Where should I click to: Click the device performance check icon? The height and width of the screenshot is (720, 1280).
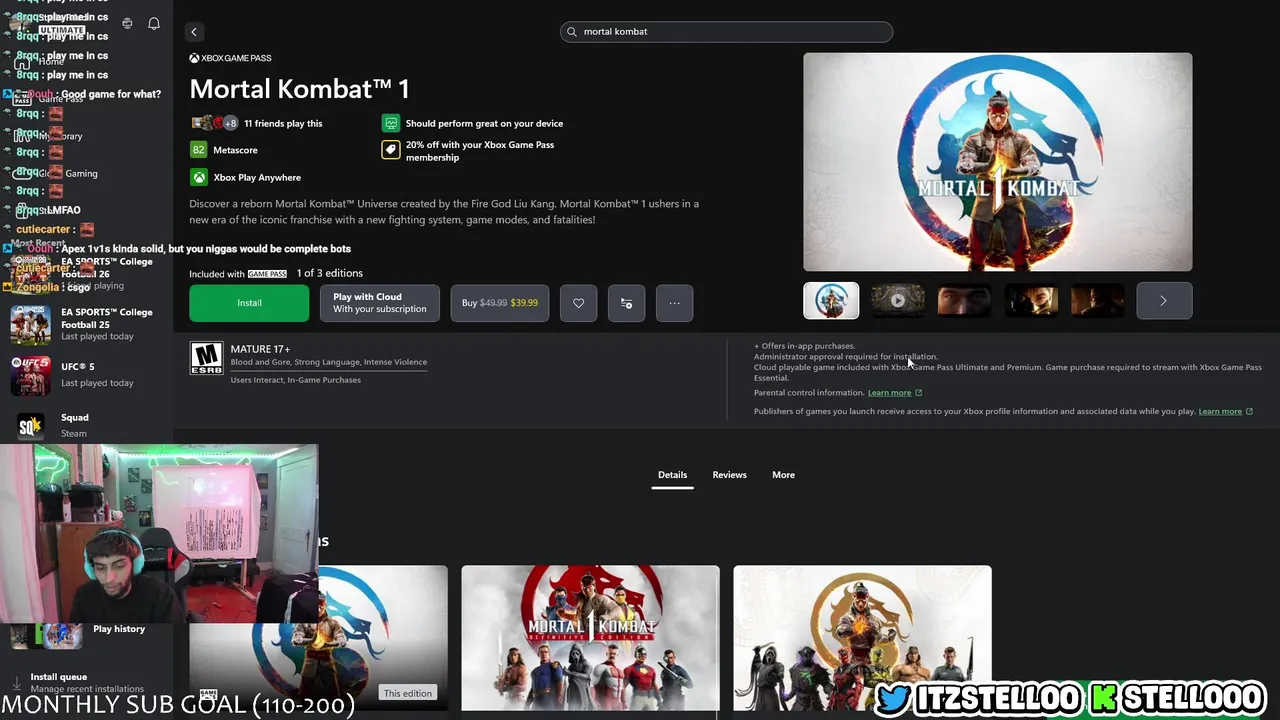[391, 123]
